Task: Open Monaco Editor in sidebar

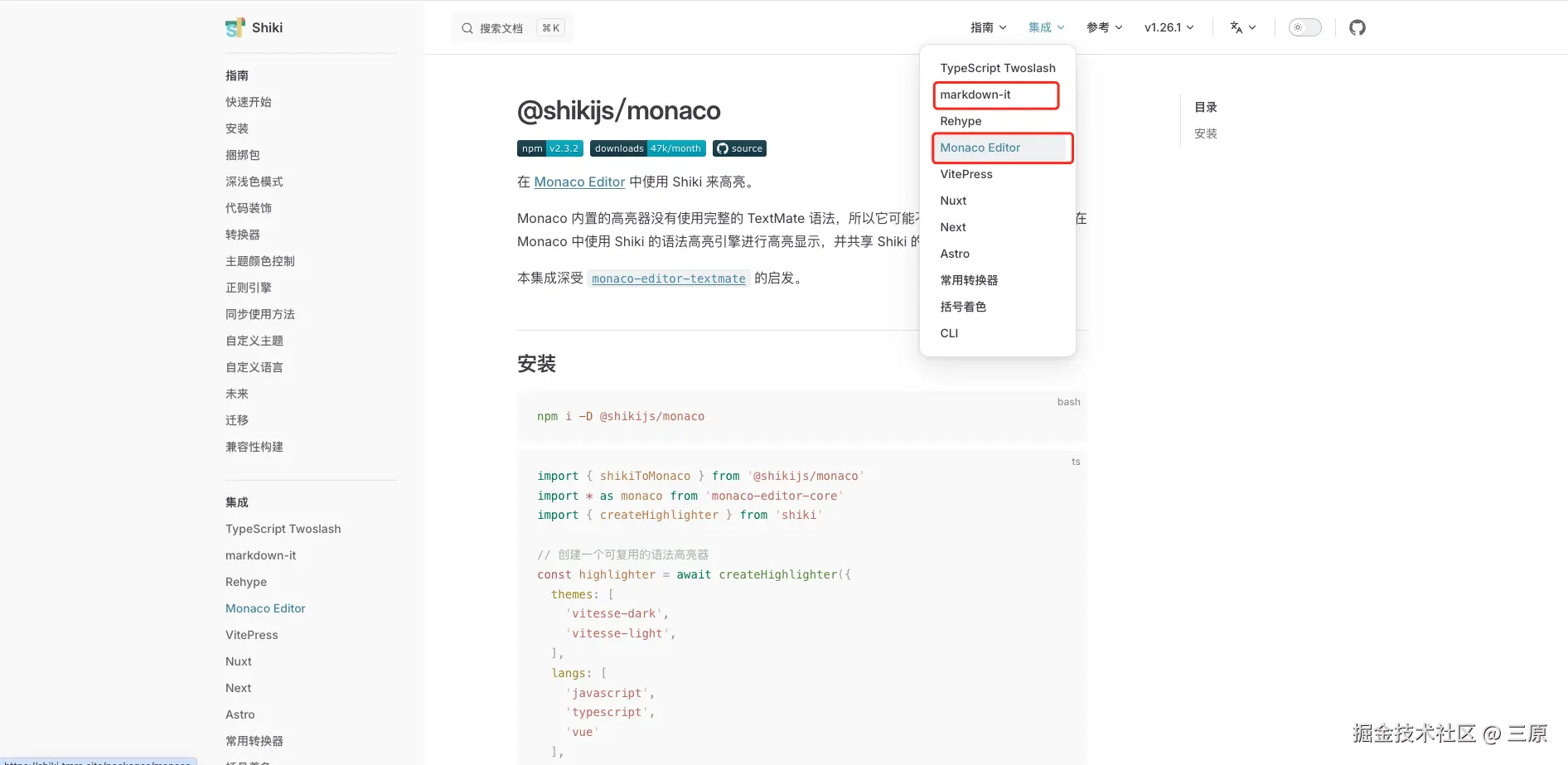Action: tap(266, 608)
